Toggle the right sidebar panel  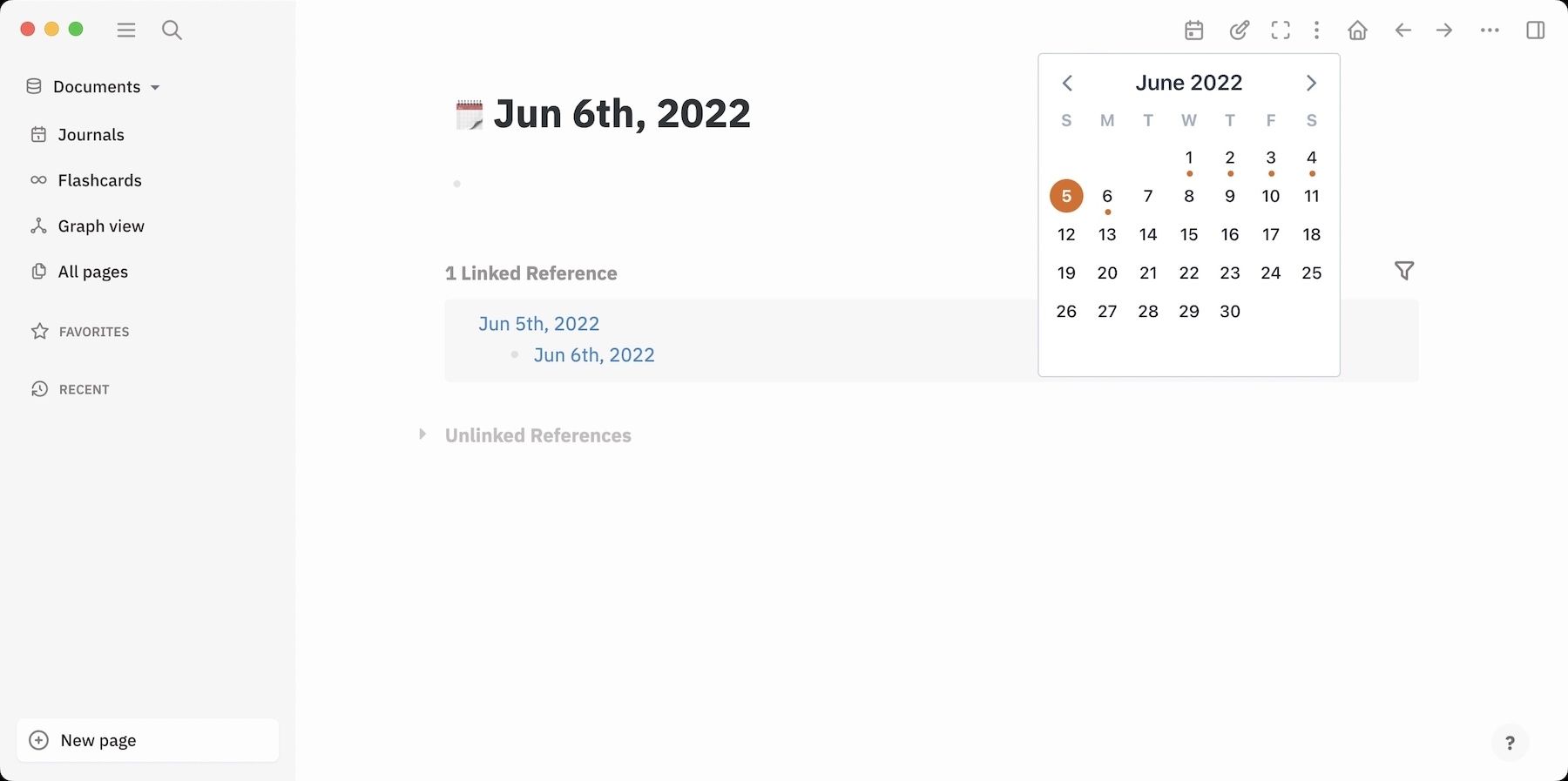(1535, 30)
